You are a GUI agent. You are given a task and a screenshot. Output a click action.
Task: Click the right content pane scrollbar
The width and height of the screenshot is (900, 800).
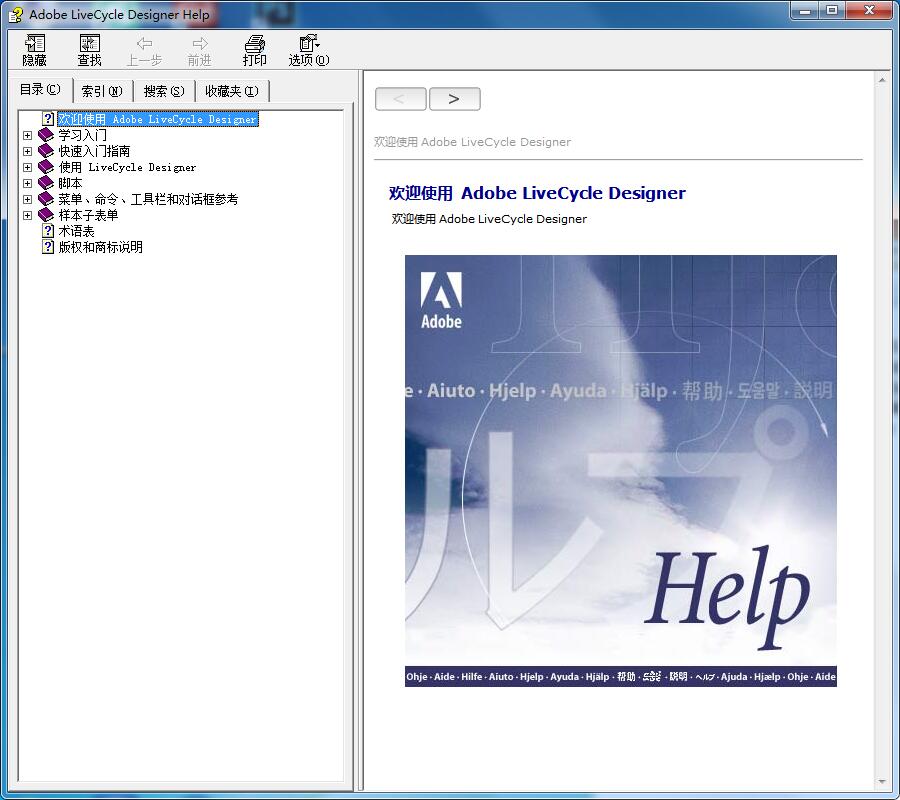point(884,400)
